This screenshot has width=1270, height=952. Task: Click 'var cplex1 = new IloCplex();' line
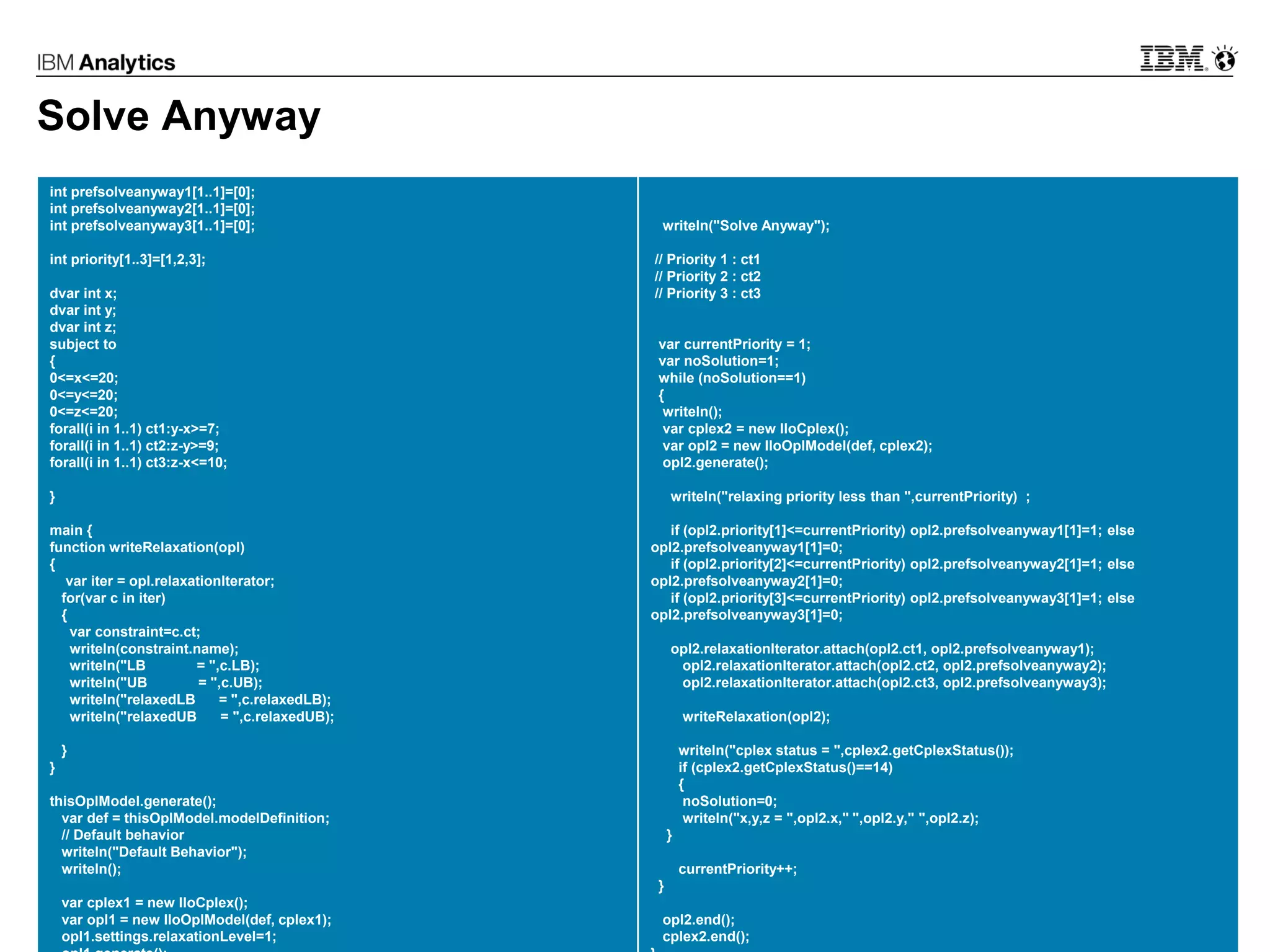click(154, 903)
